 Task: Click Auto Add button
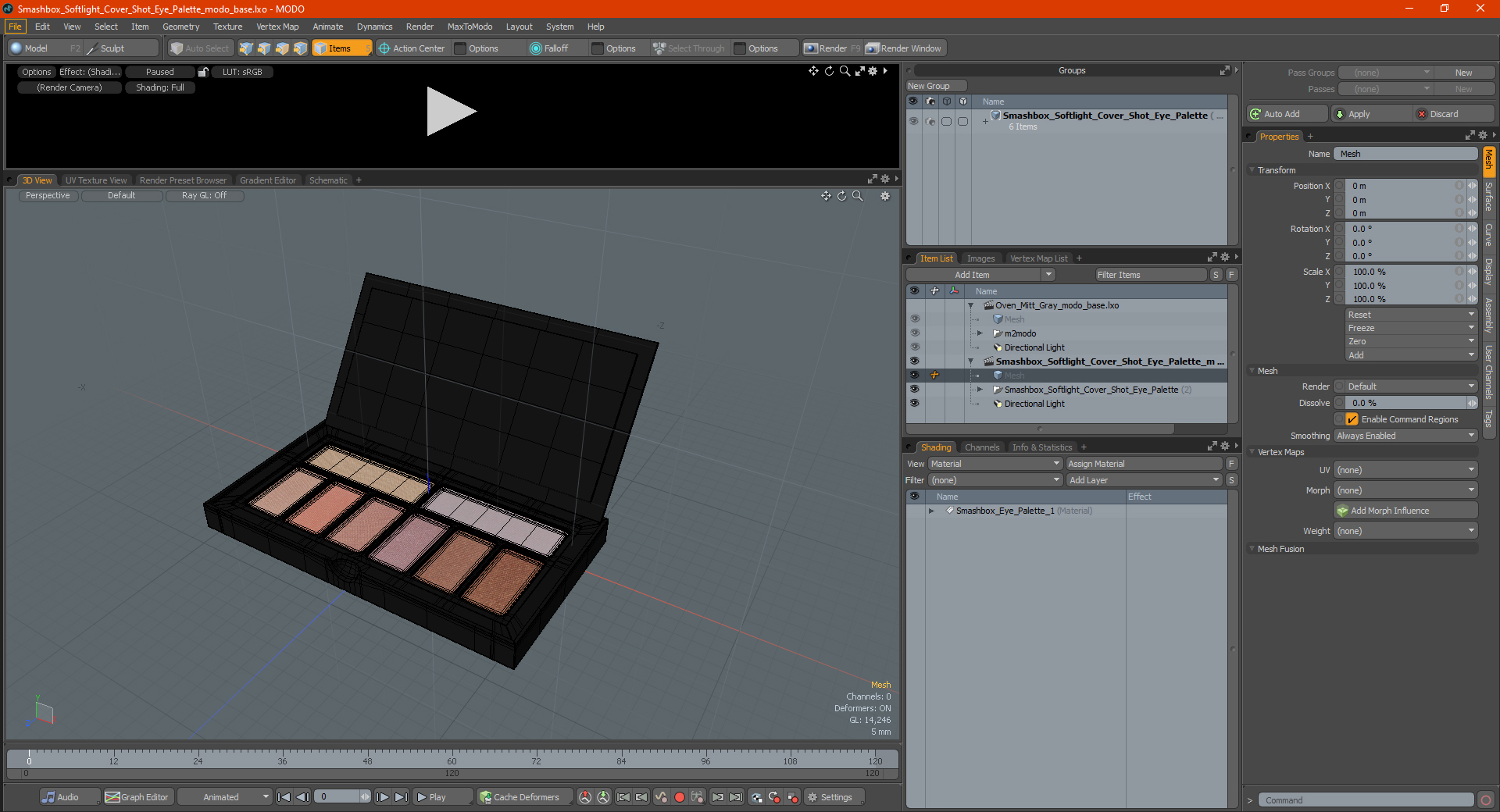[1286, 114]
